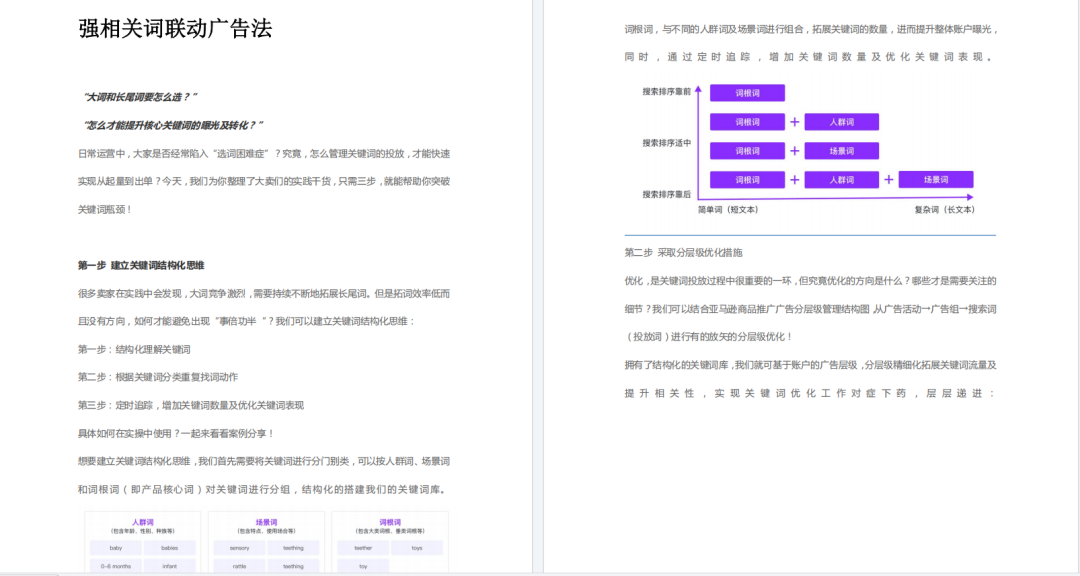Click the plus sign in the 场景词 row
Viewport: 1080px width, 576px height.
click(794, 150)
